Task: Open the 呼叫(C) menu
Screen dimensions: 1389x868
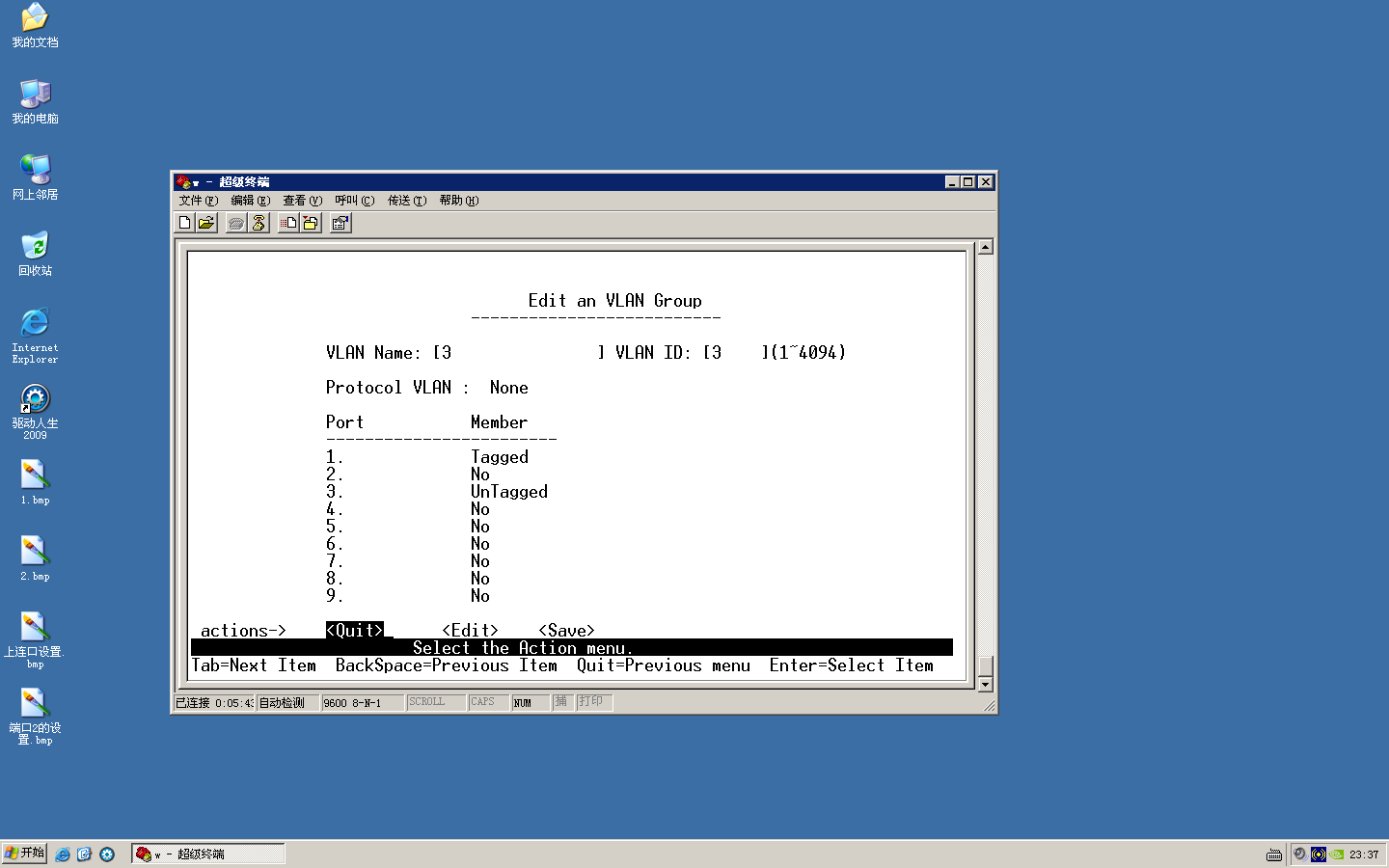Action: (x=354, y=201)
